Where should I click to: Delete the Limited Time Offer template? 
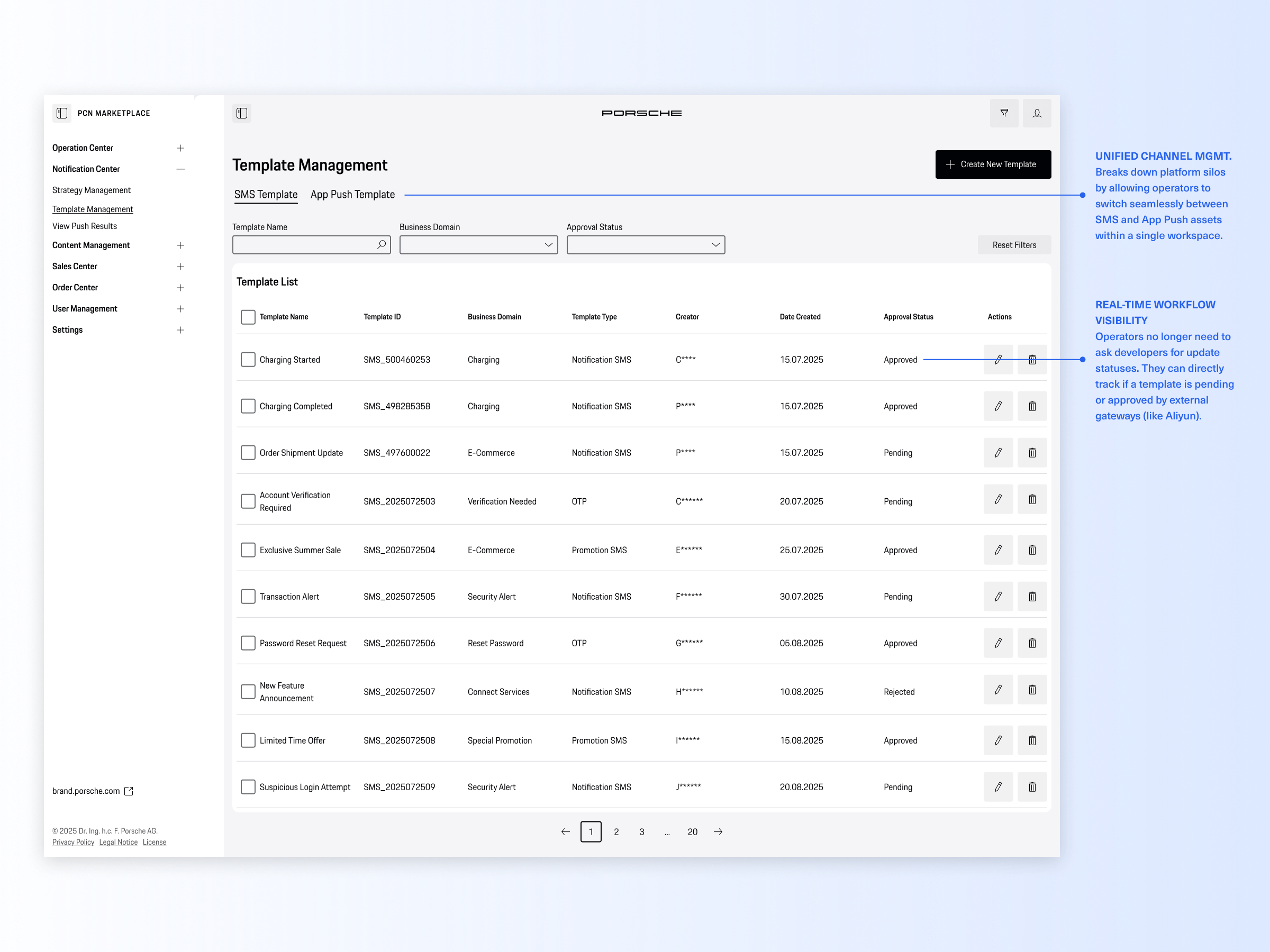point(1032,741)
